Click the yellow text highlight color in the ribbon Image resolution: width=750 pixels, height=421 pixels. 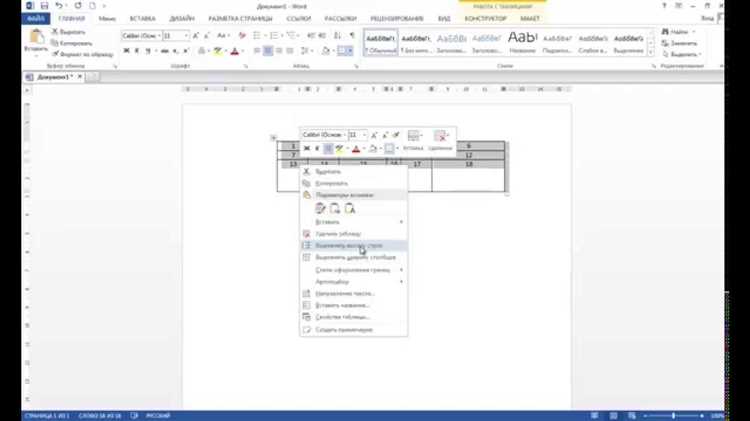218,51
